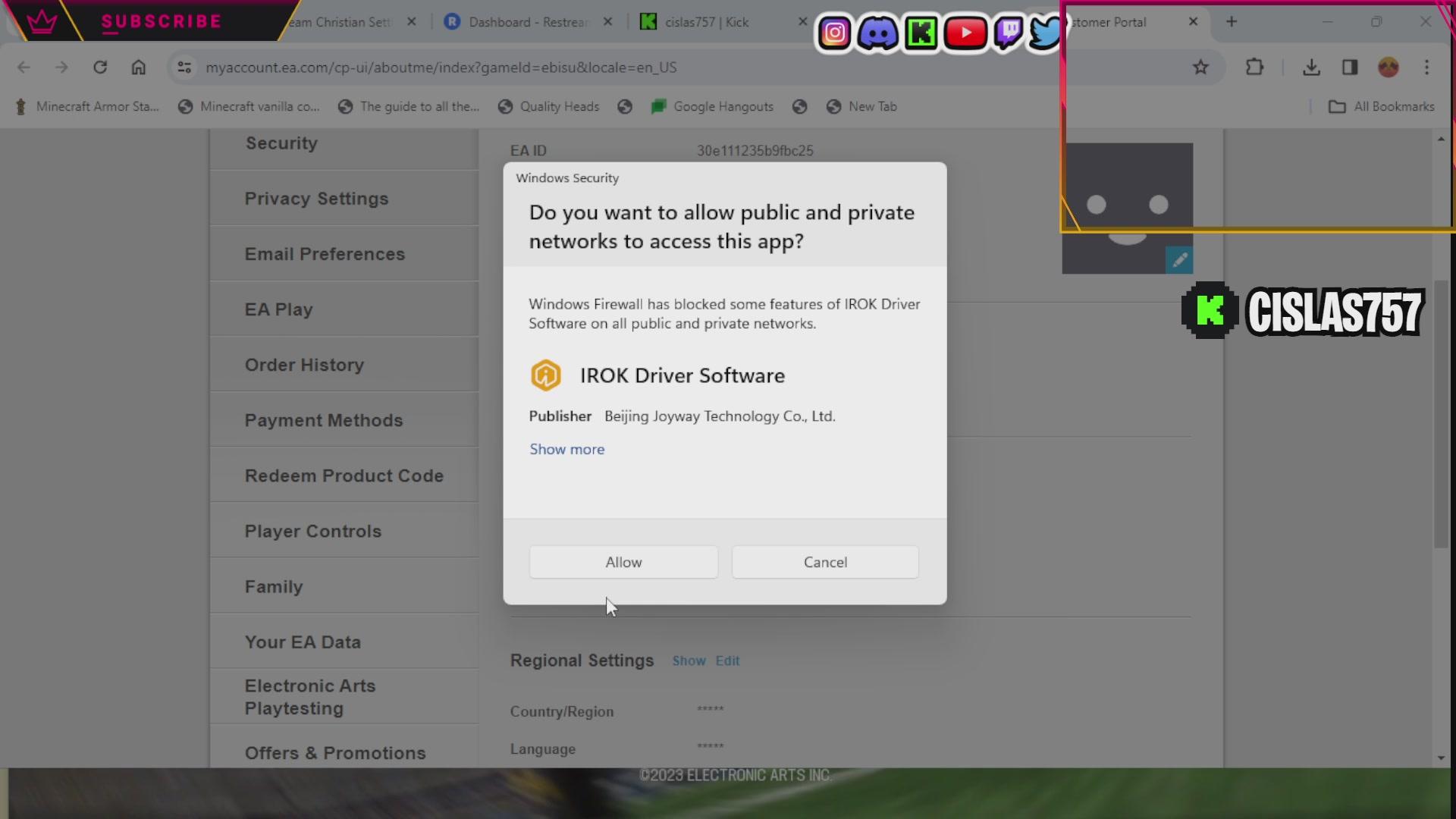Expand Show more details link
This screenshot has width=1456, height=819.
(x=566, y=449)
